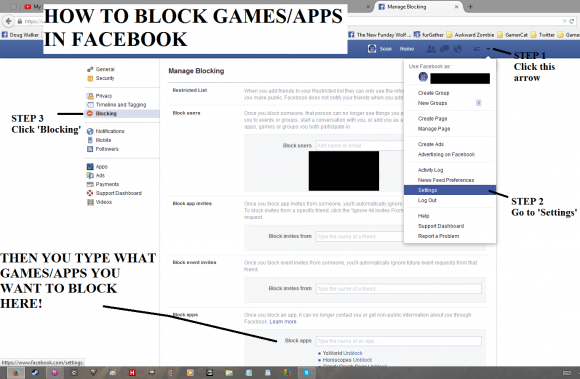Screen dimensions: 580x379
Task: Click the New Groups count badge
Action: (479, 103)
